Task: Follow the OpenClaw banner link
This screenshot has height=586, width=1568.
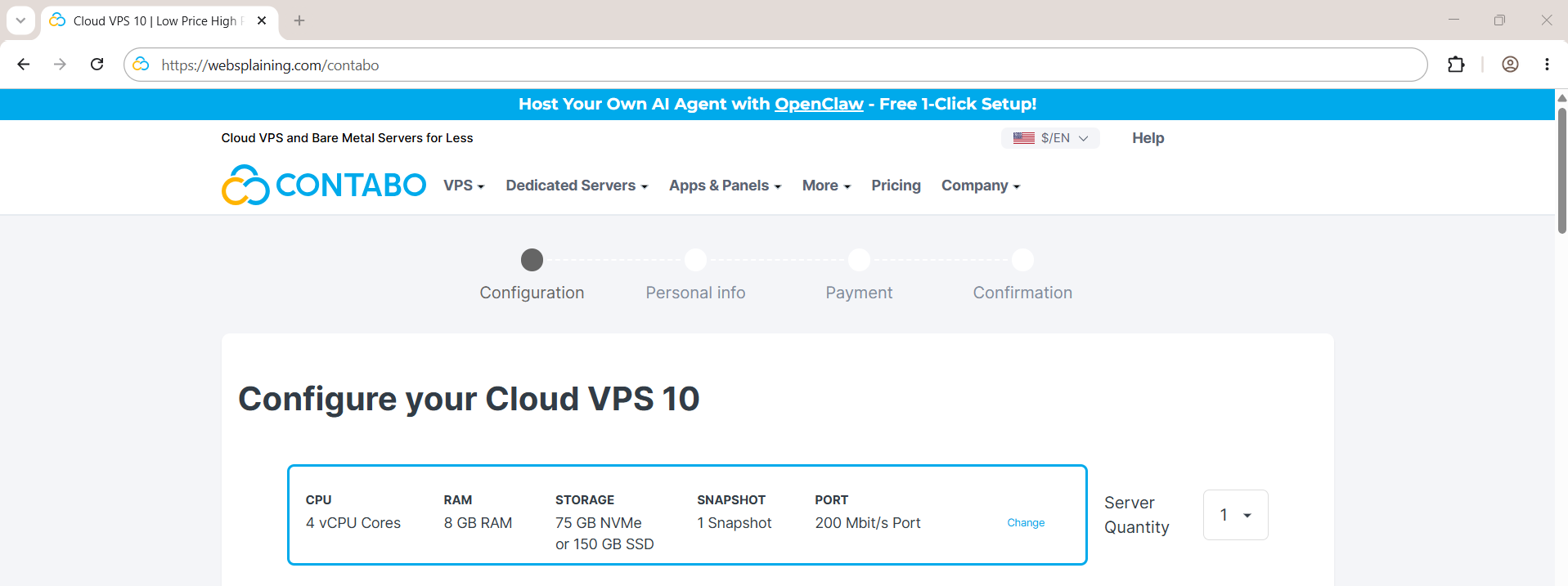Action: [819, 104]
